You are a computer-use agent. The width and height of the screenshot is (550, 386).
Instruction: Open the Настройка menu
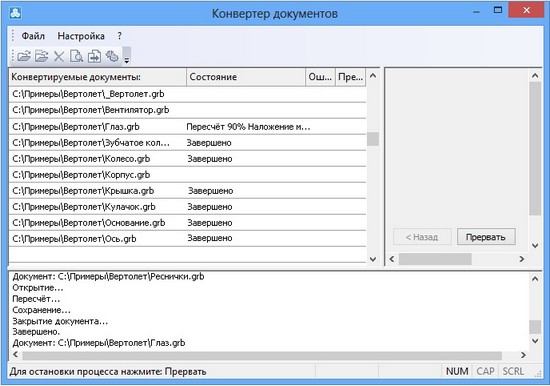tap(81, 36)
